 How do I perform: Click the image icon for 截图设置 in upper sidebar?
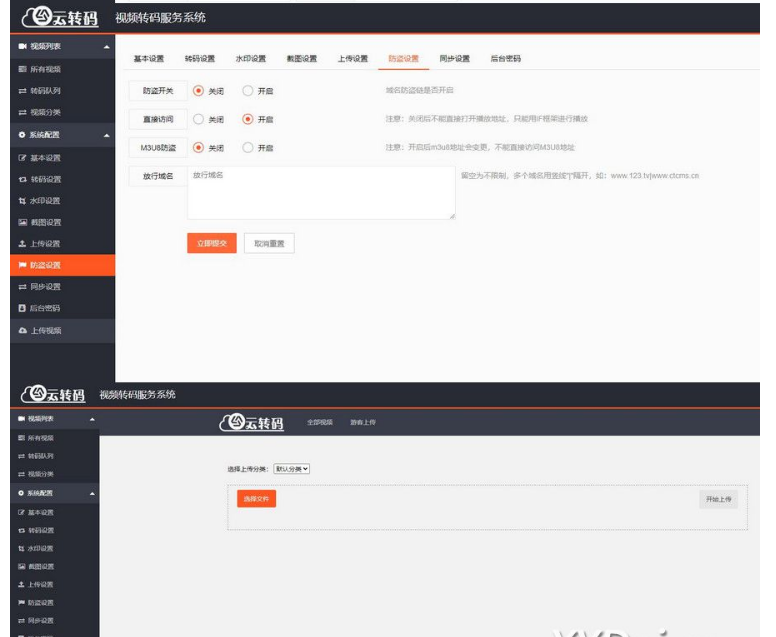[22, 222]
